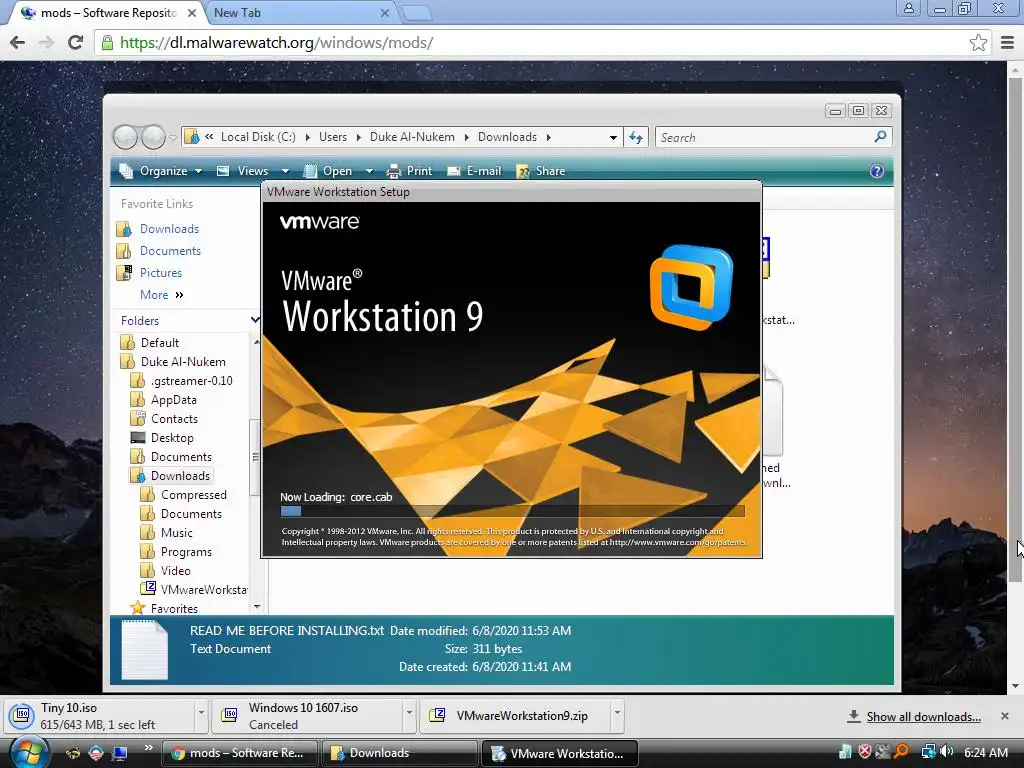
Task: Open Tiny 10.iso download options arrow
Action: 201,712
